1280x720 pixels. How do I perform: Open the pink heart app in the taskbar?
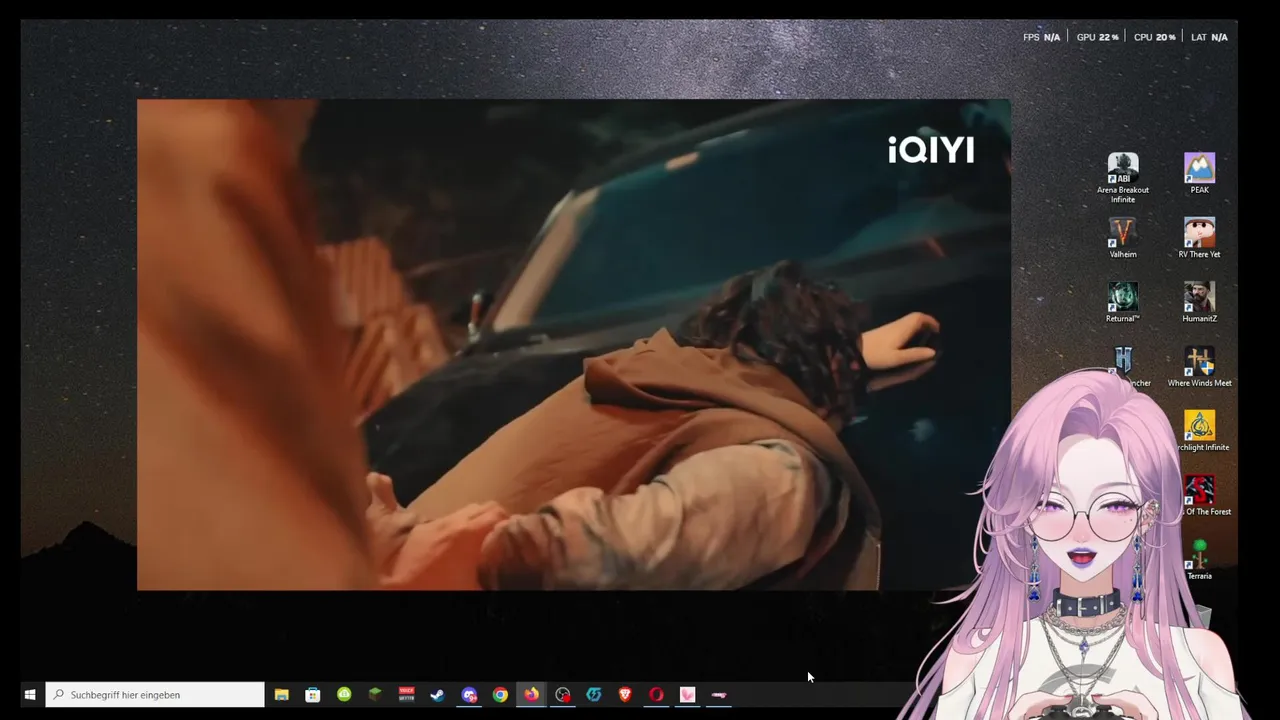[687, 695]
